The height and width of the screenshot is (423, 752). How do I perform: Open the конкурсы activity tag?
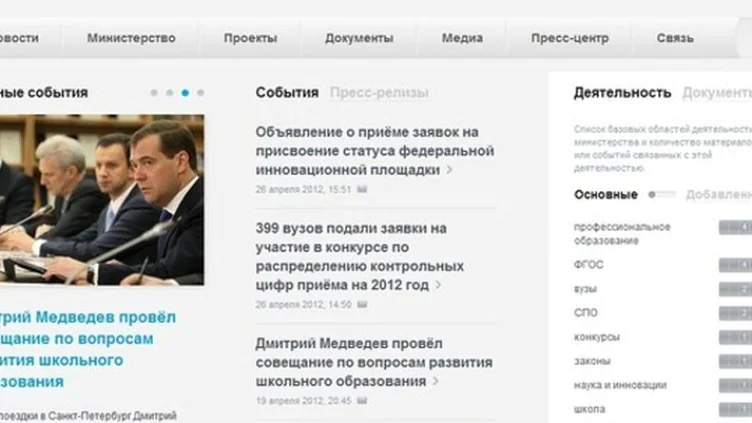[597, 337]
